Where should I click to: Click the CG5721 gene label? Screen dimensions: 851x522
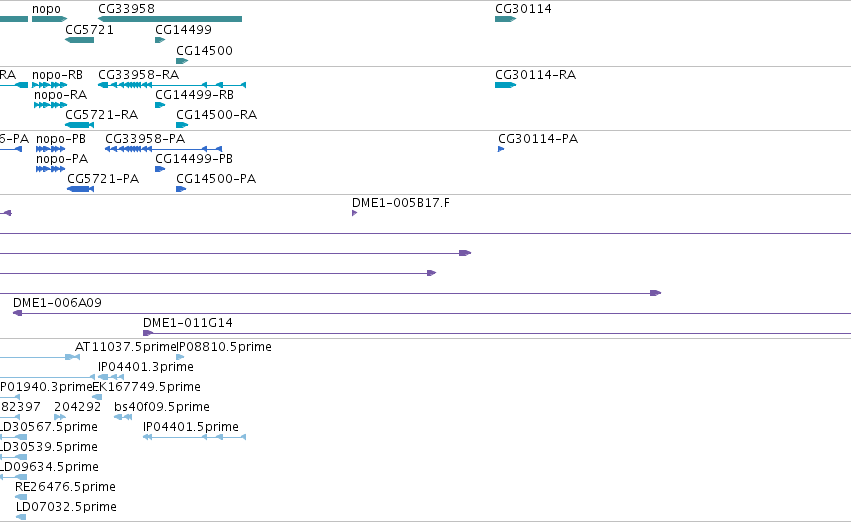click(90, 29)
